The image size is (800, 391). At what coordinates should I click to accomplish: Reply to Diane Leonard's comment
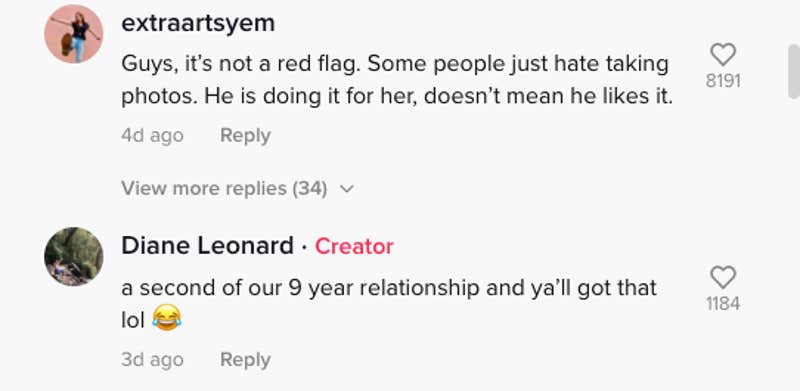(245, 360)
